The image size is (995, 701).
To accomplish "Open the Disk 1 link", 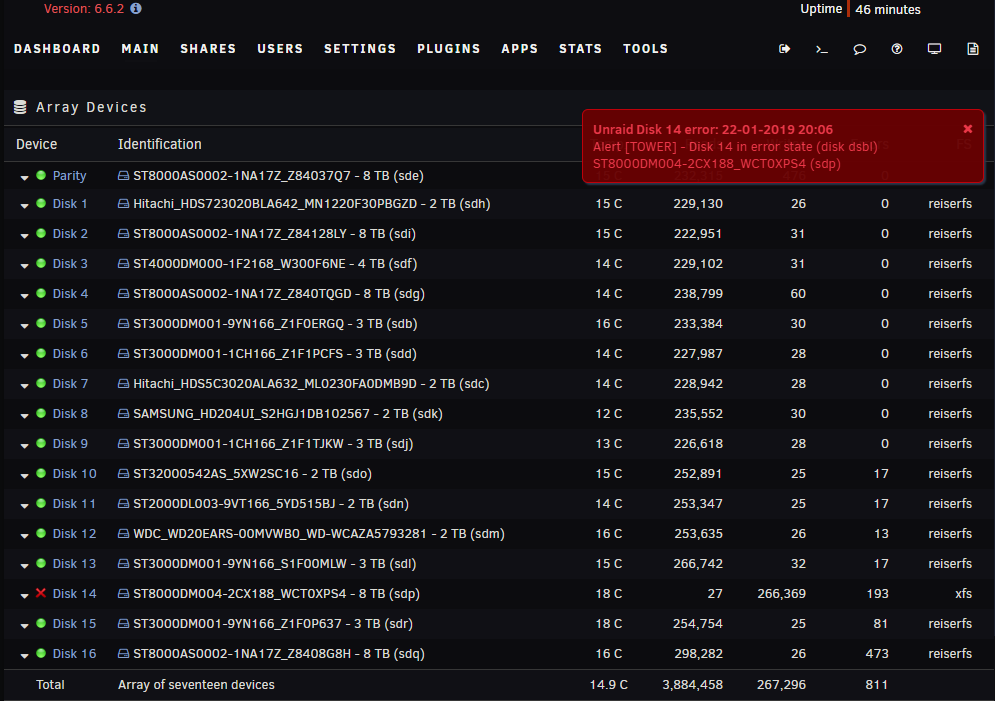I will [70, 204].
